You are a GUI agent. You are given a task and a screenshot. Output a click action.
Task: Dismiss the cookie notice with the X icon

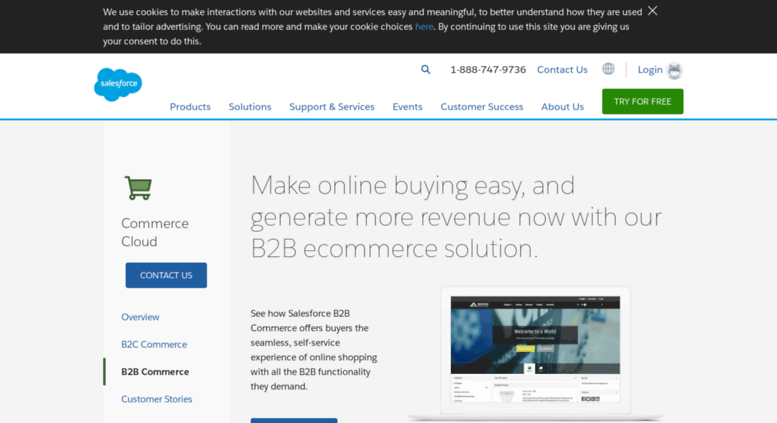652,11
